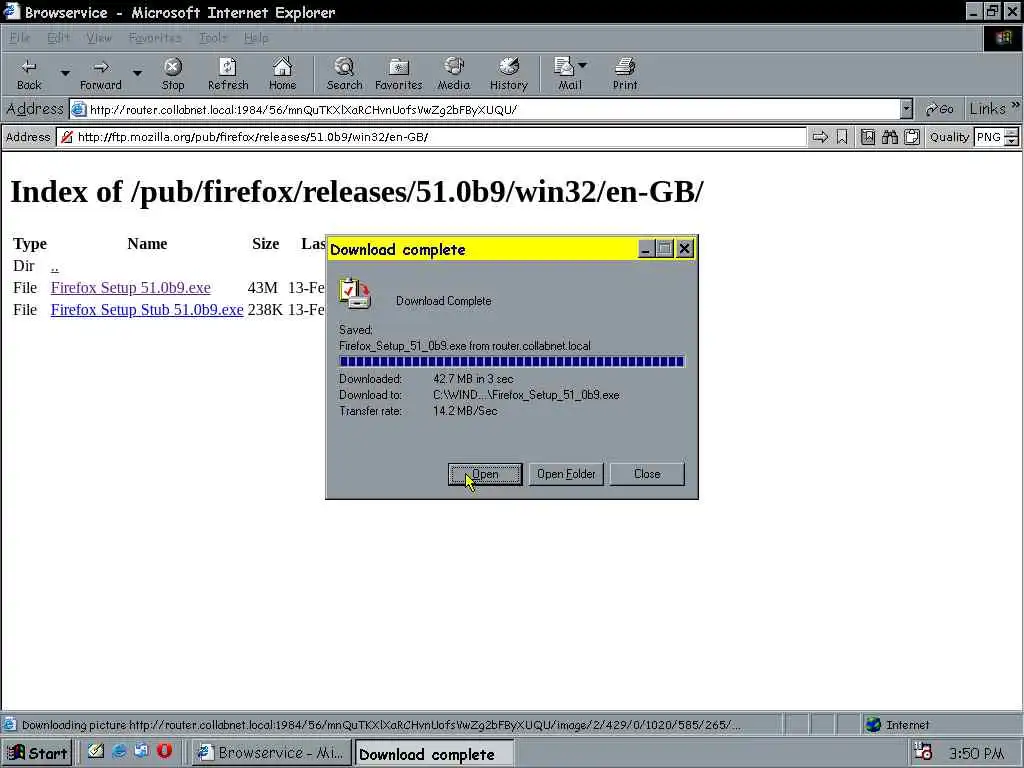Click Close button in download dialog
Viewport: 1024px width, 768px height.
pyautogui.click(x=647, y=474)
